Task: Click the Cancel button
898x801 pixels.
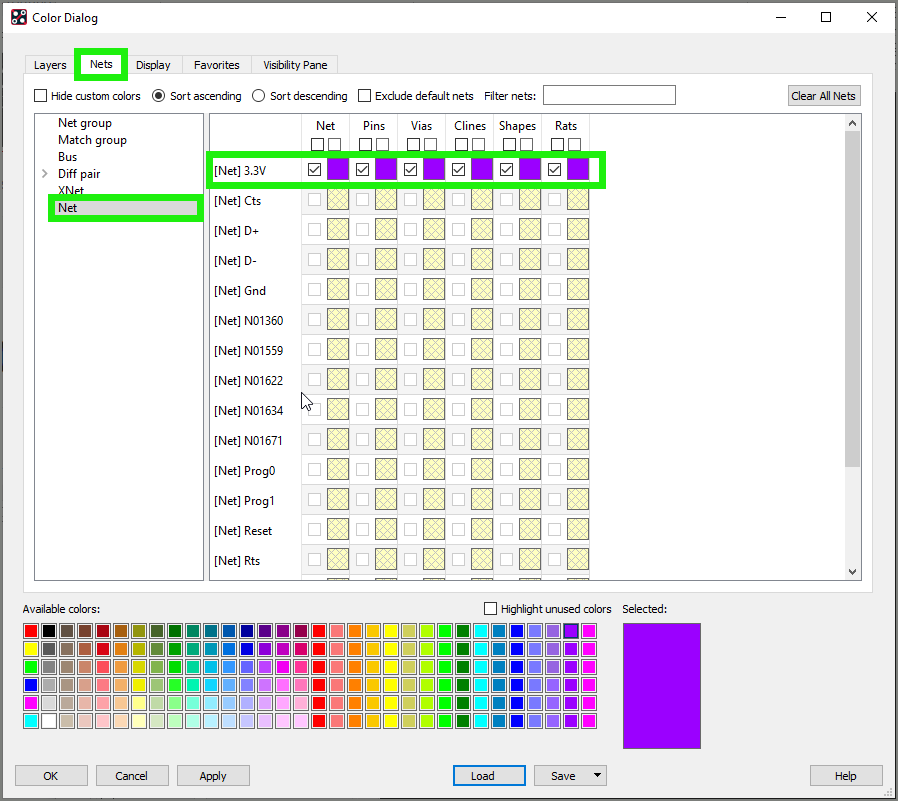Action: (132, 776)
